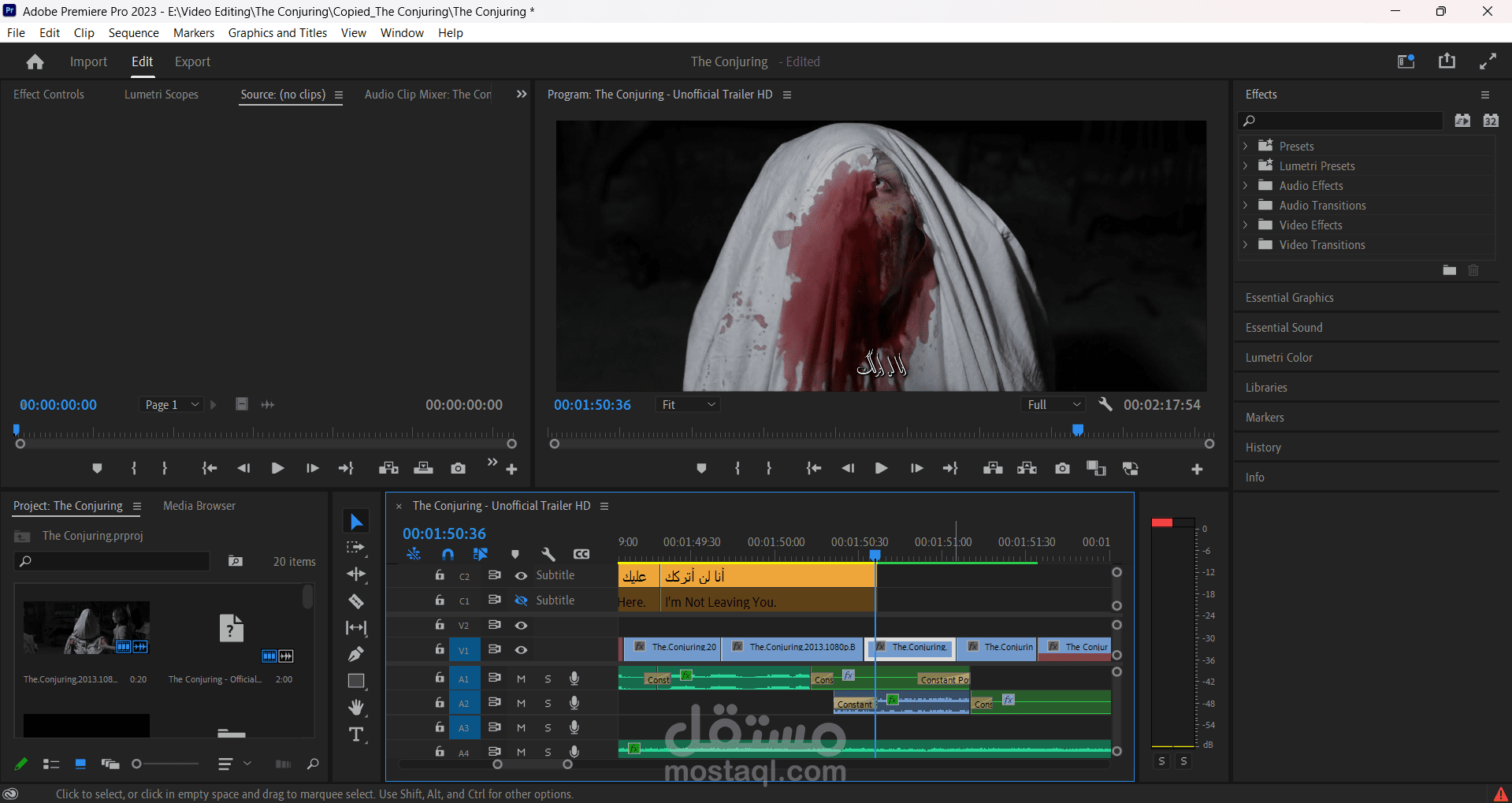The height and width of the screenshot is (803, 1512).
Task: Expand the Video Effects folder
Action: click(x=1245, y=225)
